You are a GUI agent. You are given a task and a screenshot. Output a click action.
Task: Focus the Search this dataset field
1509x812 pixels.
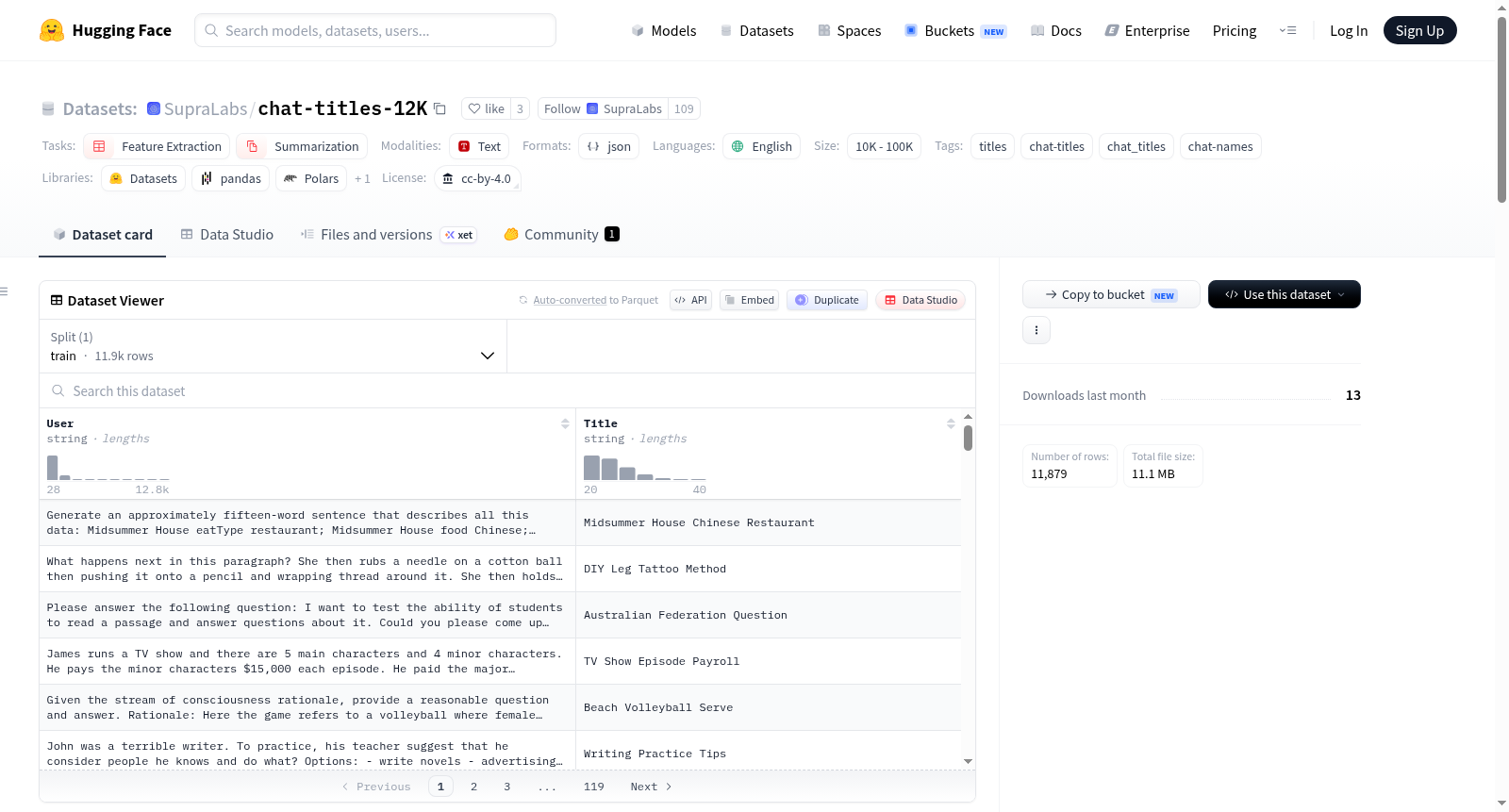tap(507, 390)
